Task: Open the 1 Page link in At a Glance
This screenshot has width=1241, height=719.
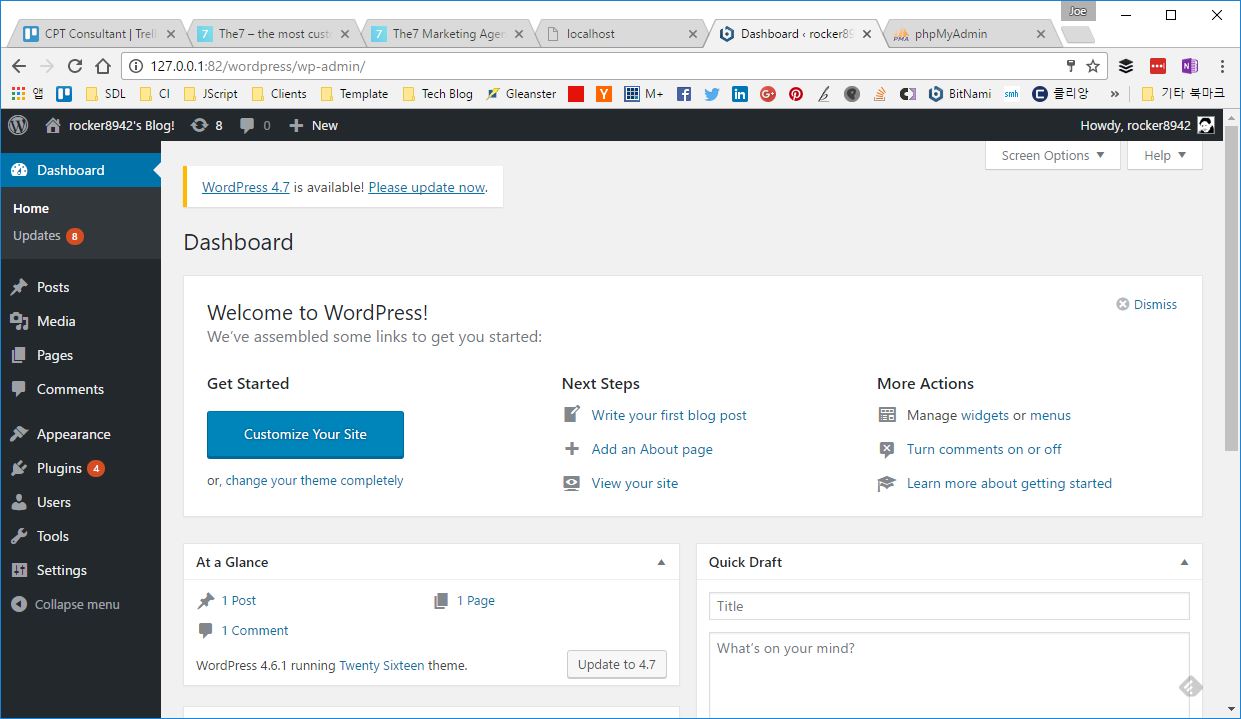Action: [476, 600]
